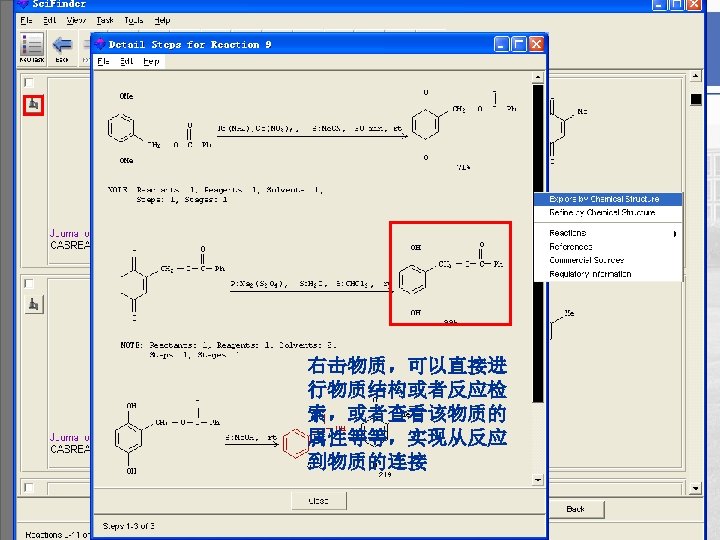Close the SciFinder main window
This screenshot has width=720, height=540.
coord(694,5)
